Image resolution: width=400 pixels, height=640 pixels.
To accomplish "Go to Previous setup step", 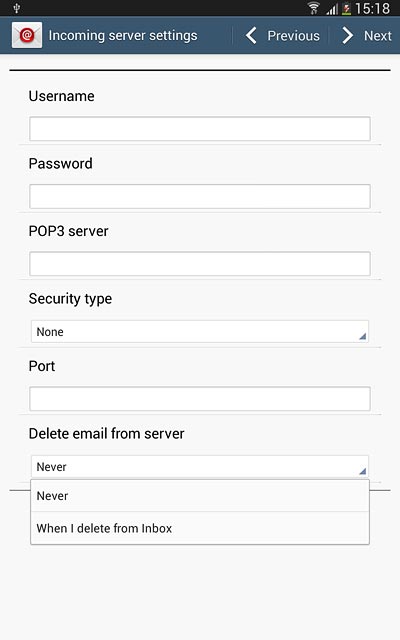I will tap(282, 36).
